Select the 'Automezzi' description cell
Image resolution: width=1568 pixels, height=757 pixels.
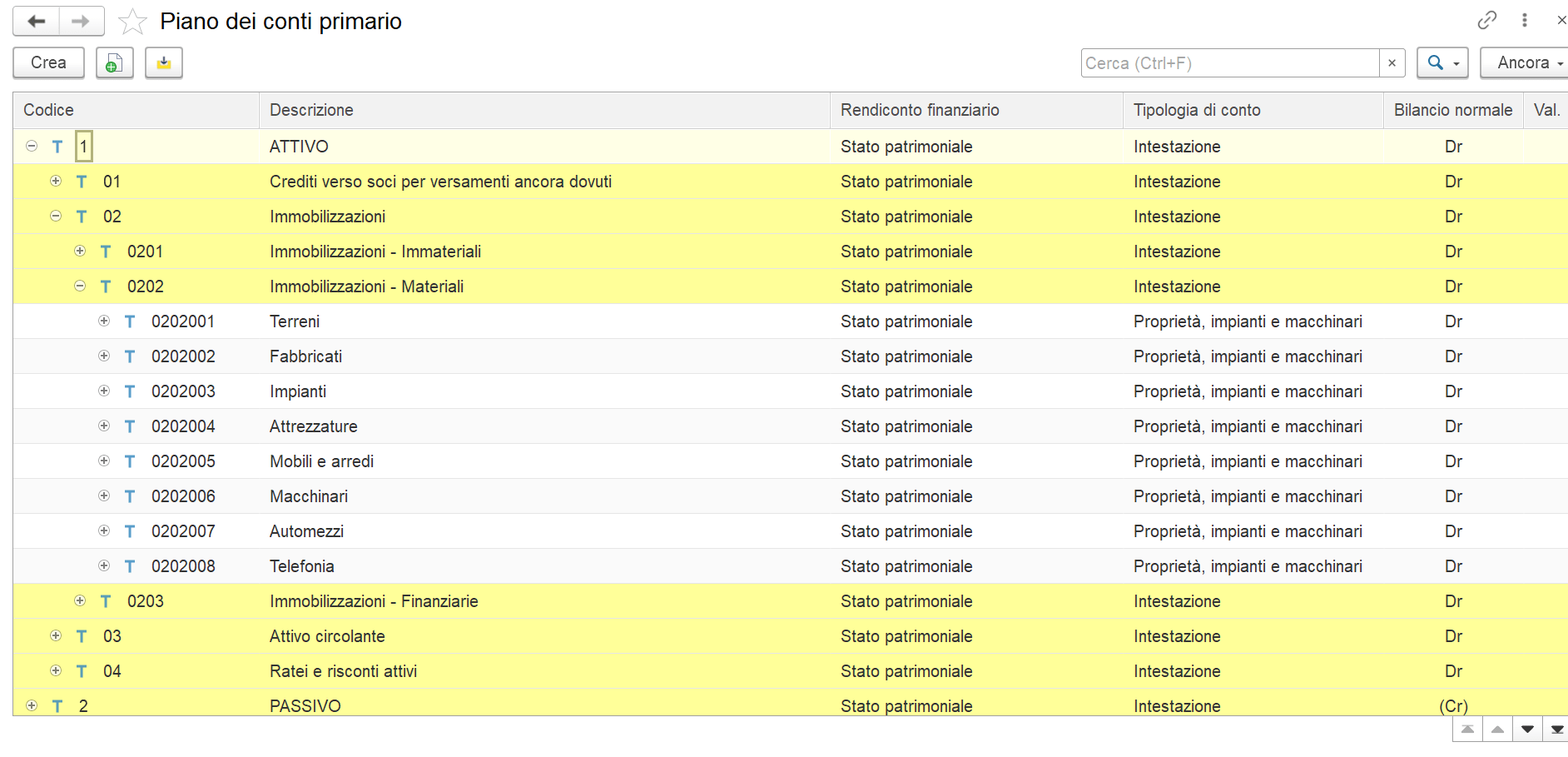pos(306,531)
